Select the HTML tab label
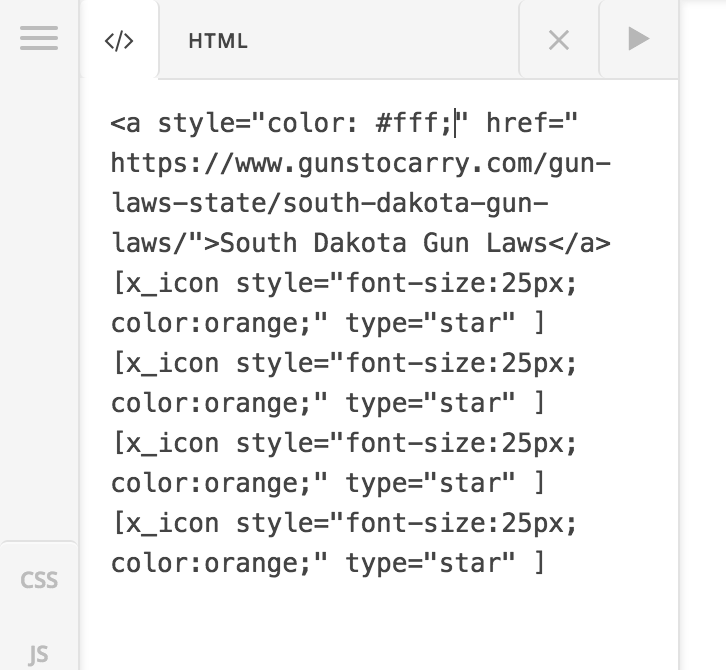This screenshot has width=726, height=670. point(218,41)
